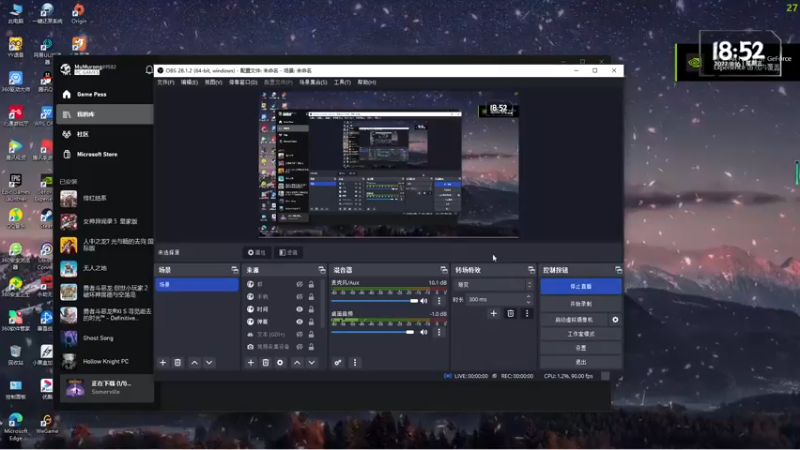Open source properties gear in sources toolbar
Screen dimensions: 800x450
click(x=280, y=362)
